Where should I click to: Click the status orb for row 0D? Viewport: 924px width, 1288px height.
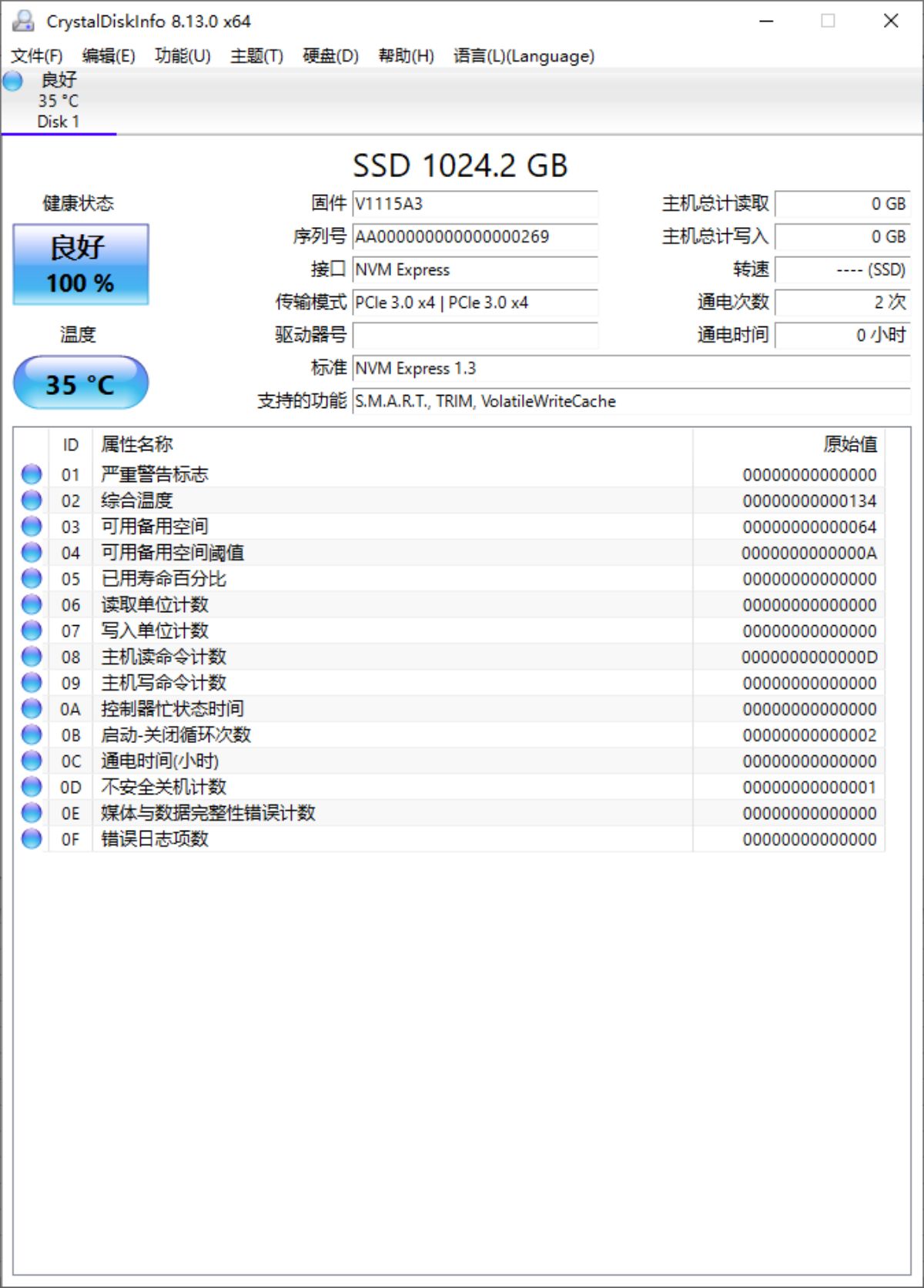click(32, 787)
